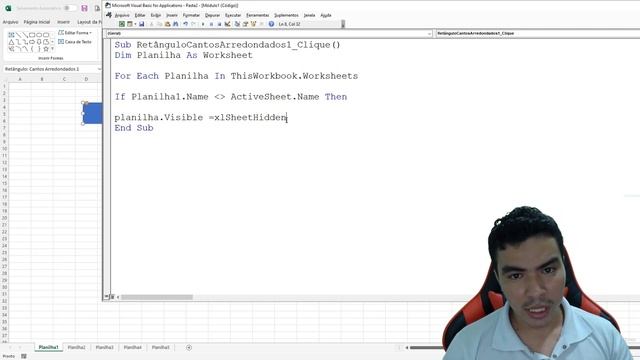Click the Undo icon in VBA toolbar

[185, 24]
